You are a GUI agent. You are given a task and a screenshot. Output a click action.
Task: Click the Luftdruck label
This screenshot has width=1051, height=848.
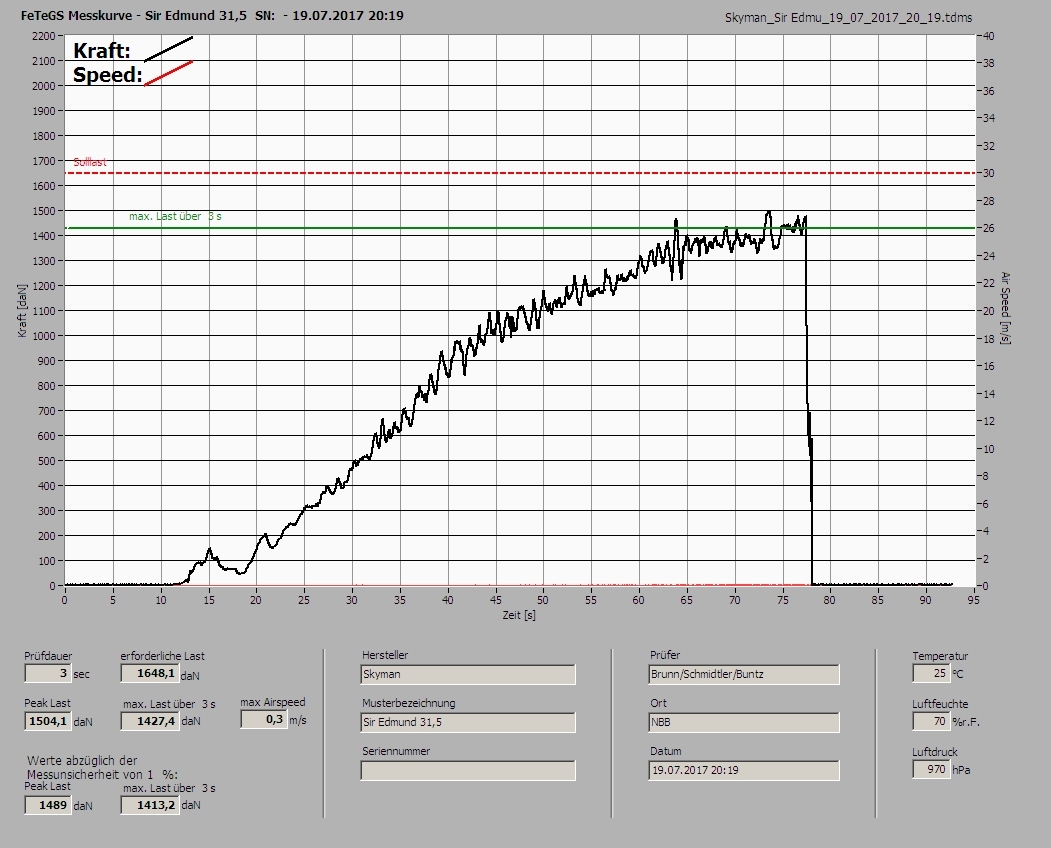click(x=934, y=751)
